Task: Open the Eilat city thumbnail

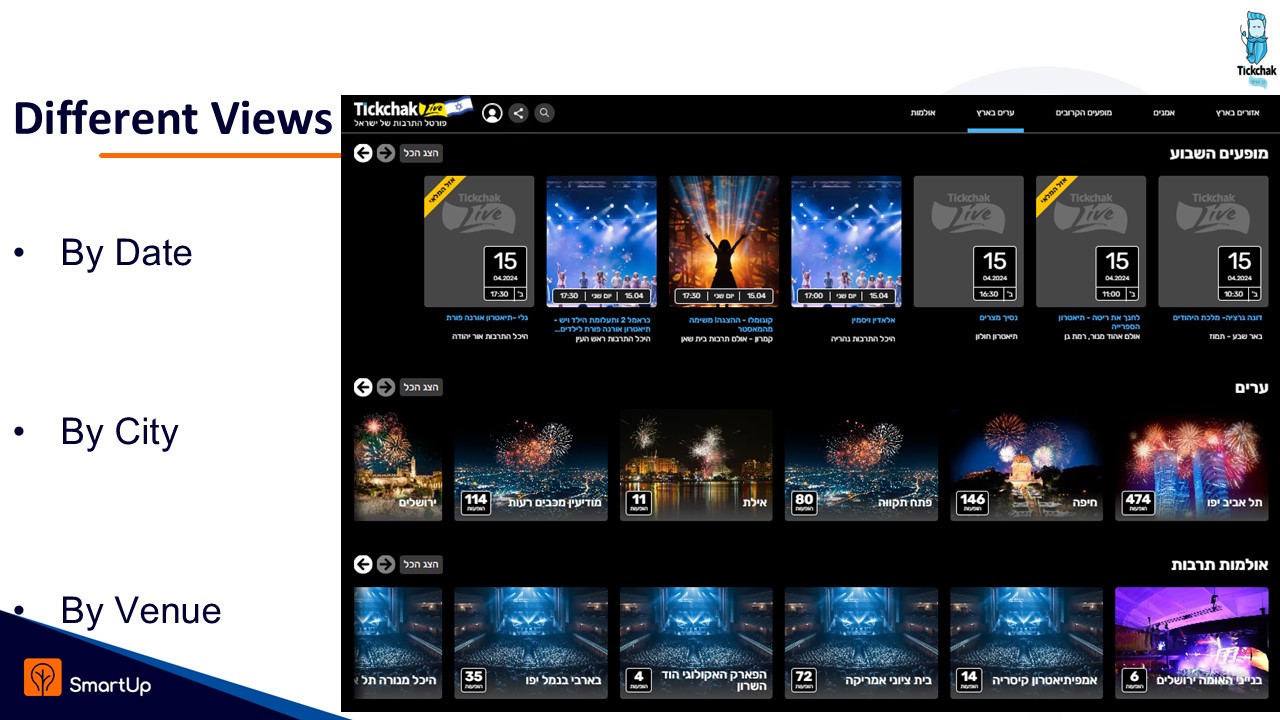Action: point(696,464)
